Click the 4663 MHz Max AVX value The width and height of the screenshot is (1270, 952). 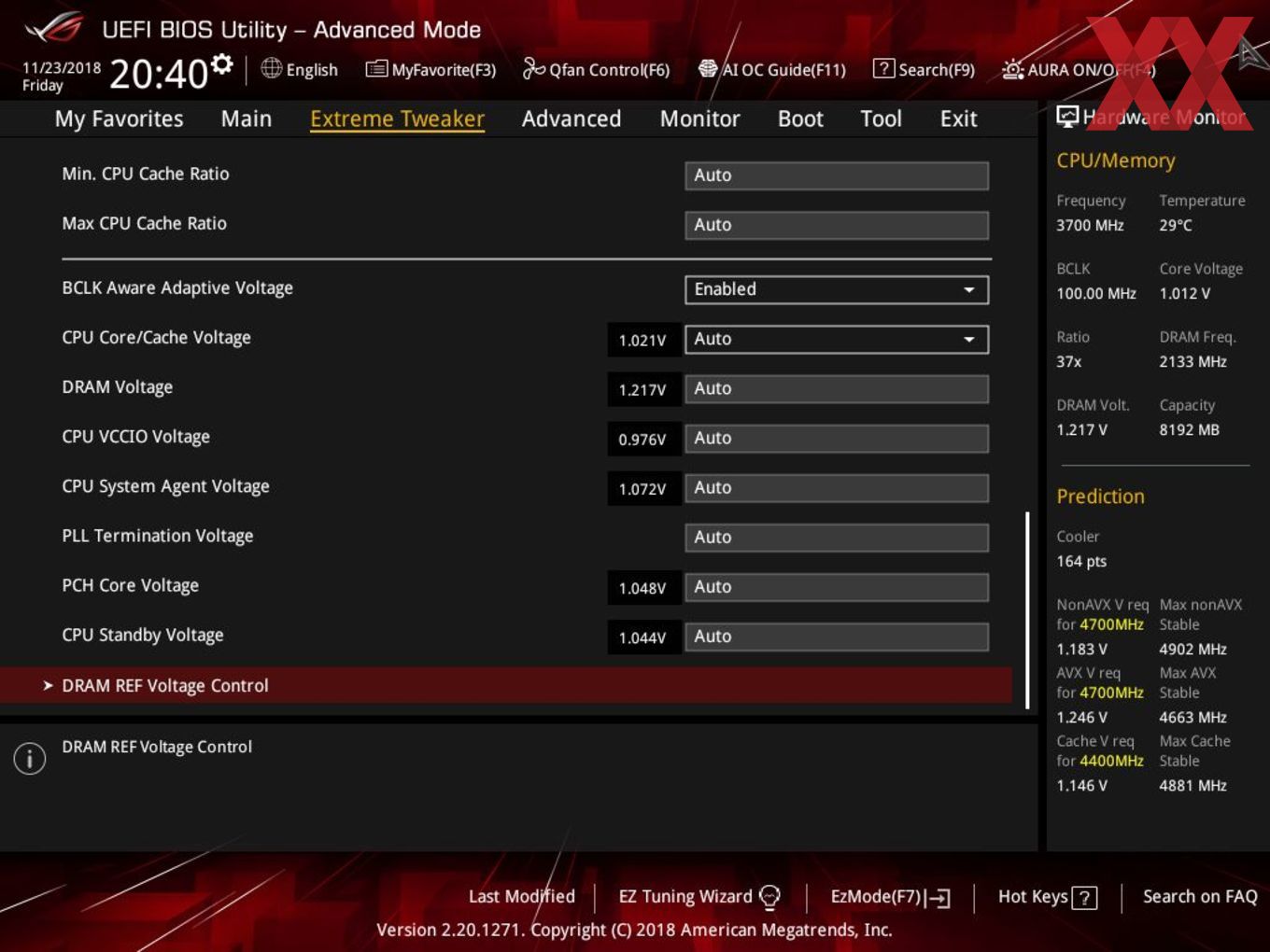point(1193,717)
